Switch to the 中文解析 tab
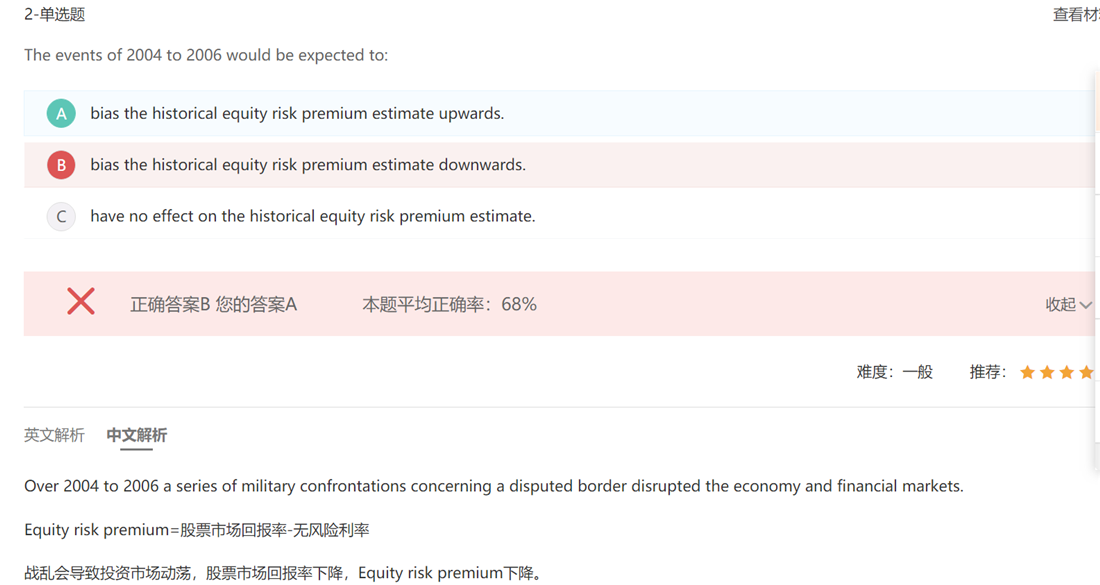 tap(137, 435)
